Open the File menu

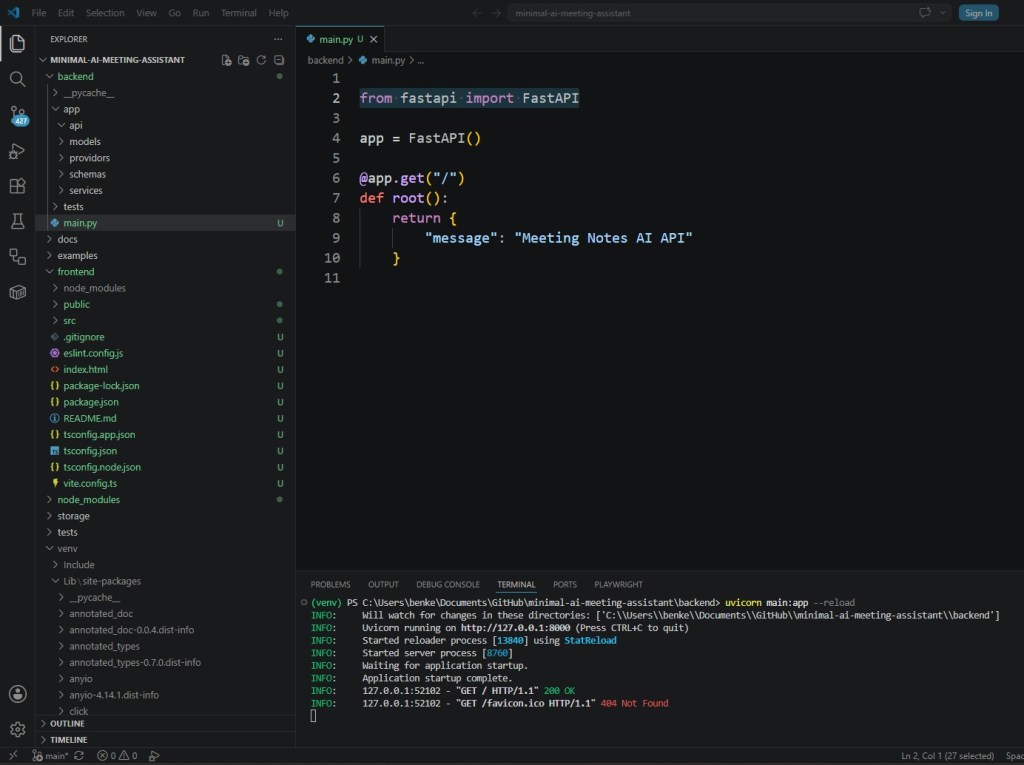pyautogui.click(x=39, y=13)
